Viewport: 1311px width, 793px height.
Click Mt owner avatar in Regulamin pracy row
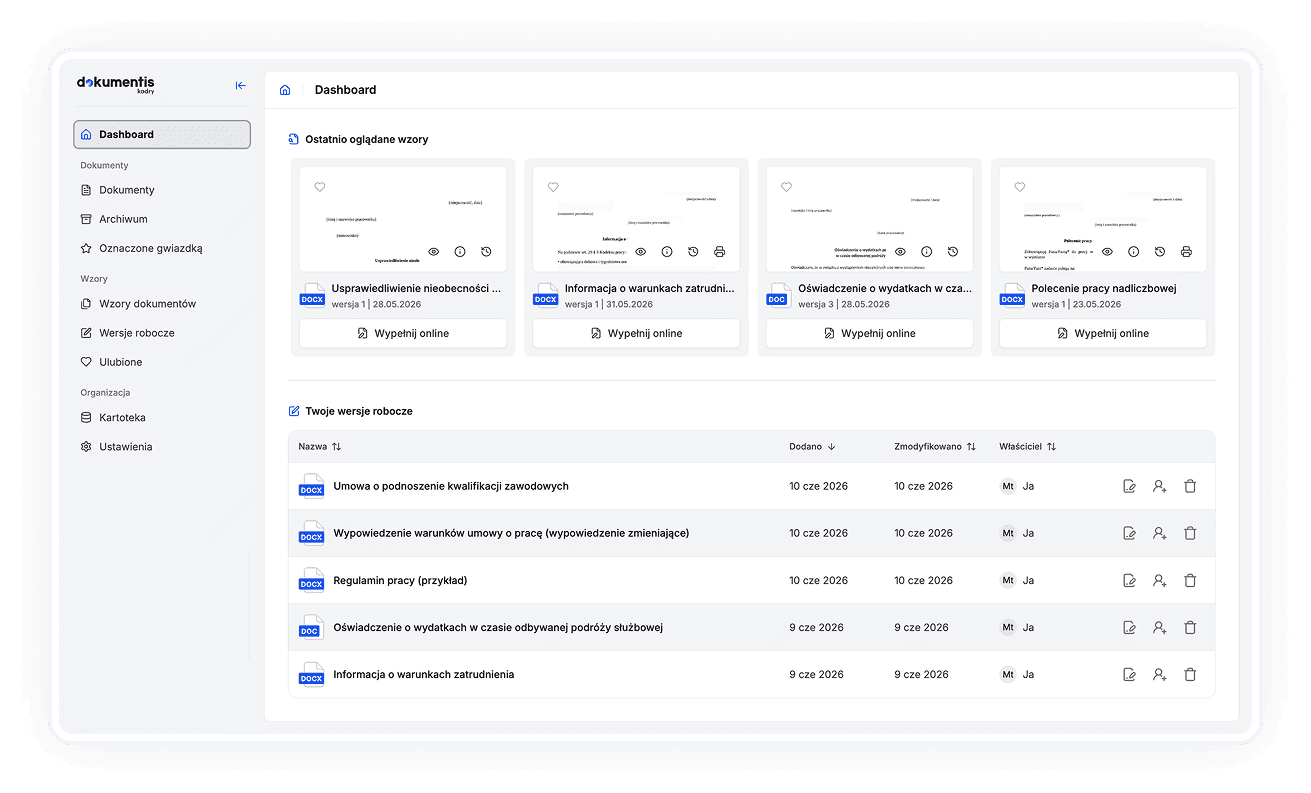click(1008, 581)
